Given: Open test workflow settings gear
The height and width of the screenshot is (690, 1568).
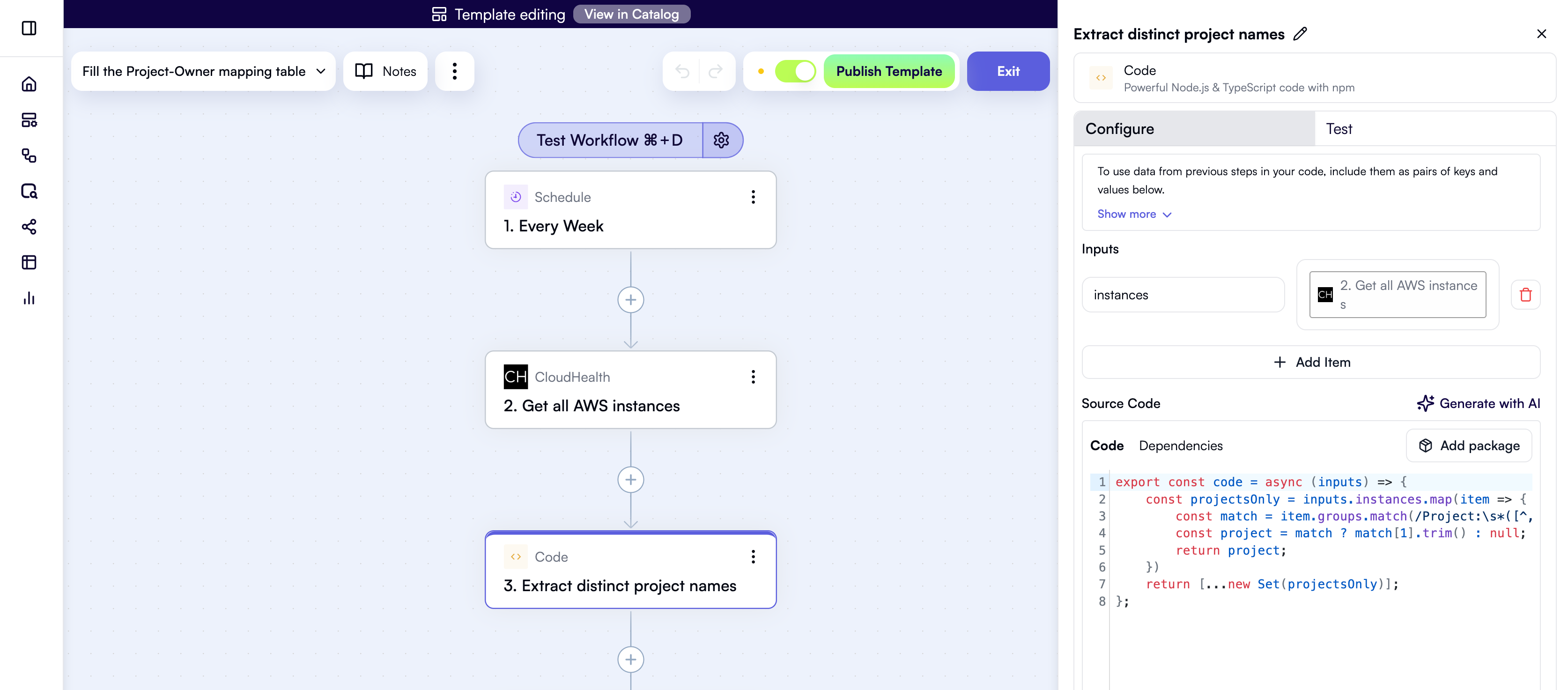Looking at the screenshot, I should pos(721,140).
